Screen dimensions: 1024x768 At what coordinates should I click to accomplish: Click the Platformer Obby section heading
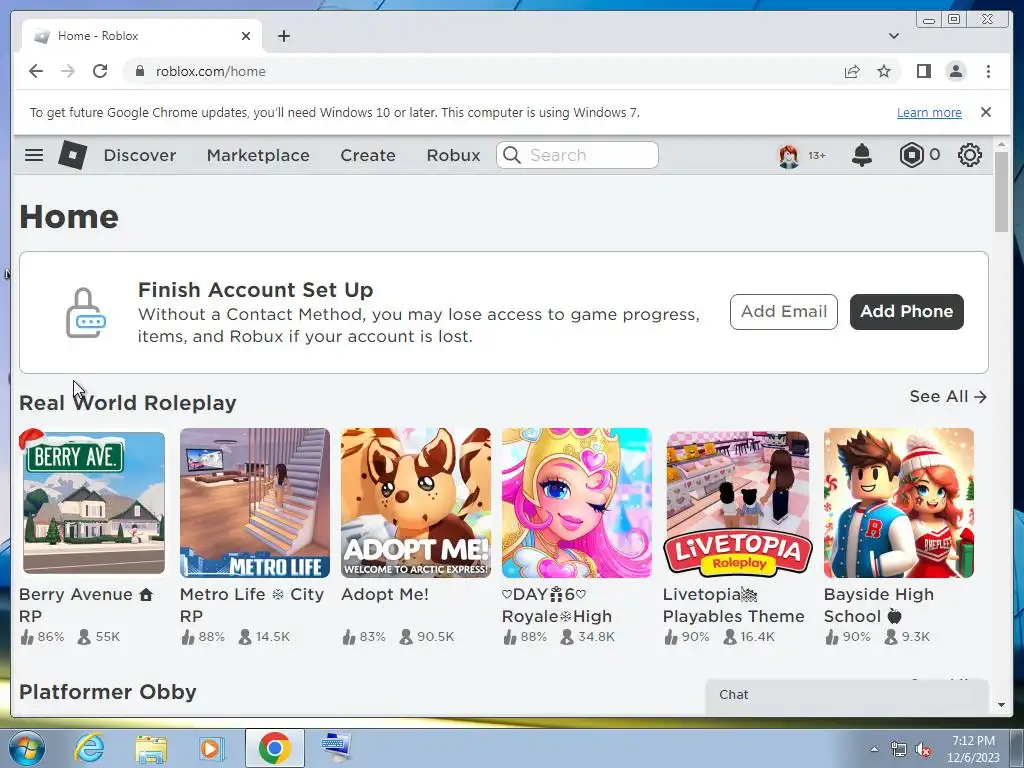[x=108, y=692]
